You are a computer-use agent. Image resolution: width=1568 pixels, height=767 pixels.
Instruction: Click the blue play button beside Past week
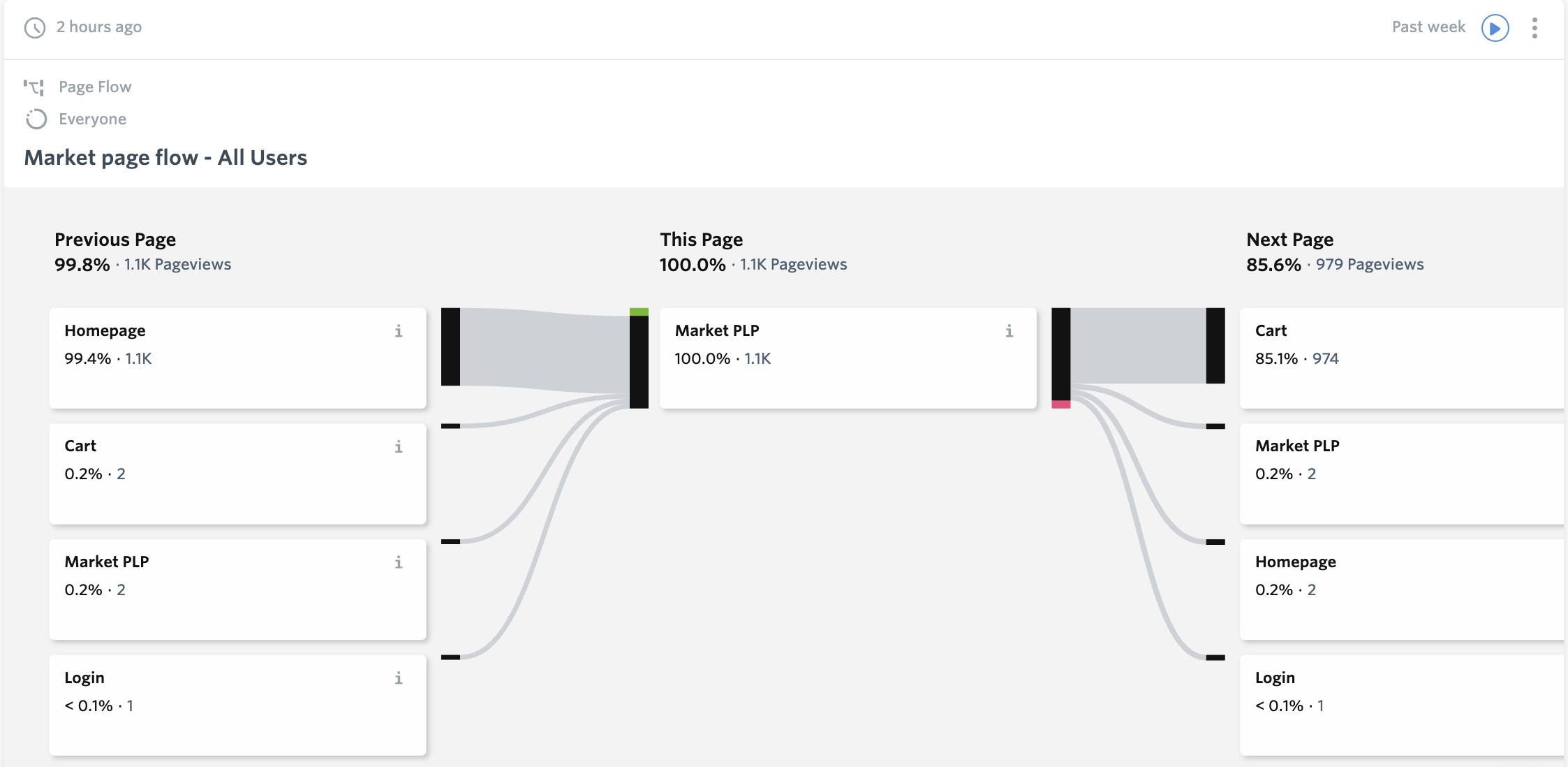tap(1495, 28)
